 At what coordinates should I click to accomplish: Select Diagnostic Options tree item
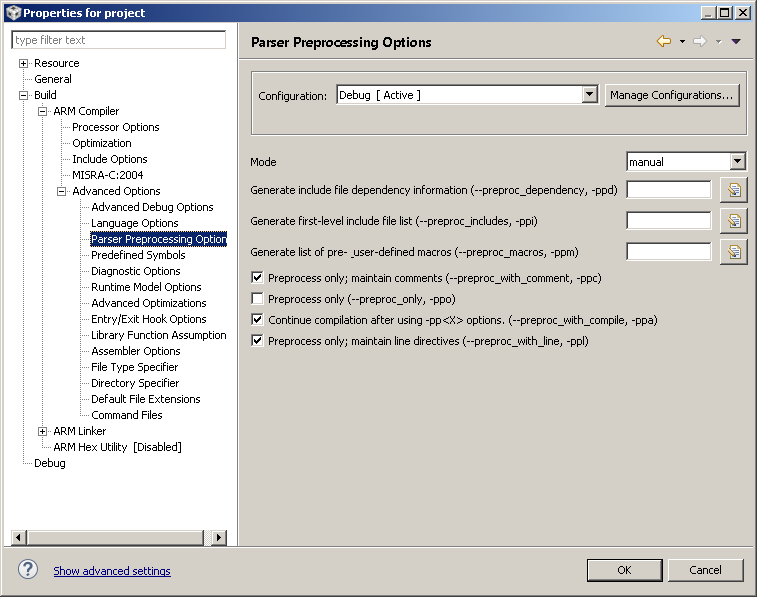(136, 271)
